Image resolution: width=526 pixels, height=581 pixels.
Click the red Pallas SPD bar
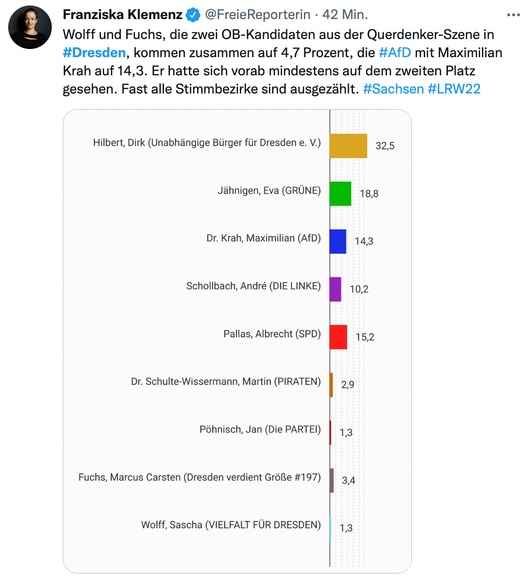pos(339,337)
